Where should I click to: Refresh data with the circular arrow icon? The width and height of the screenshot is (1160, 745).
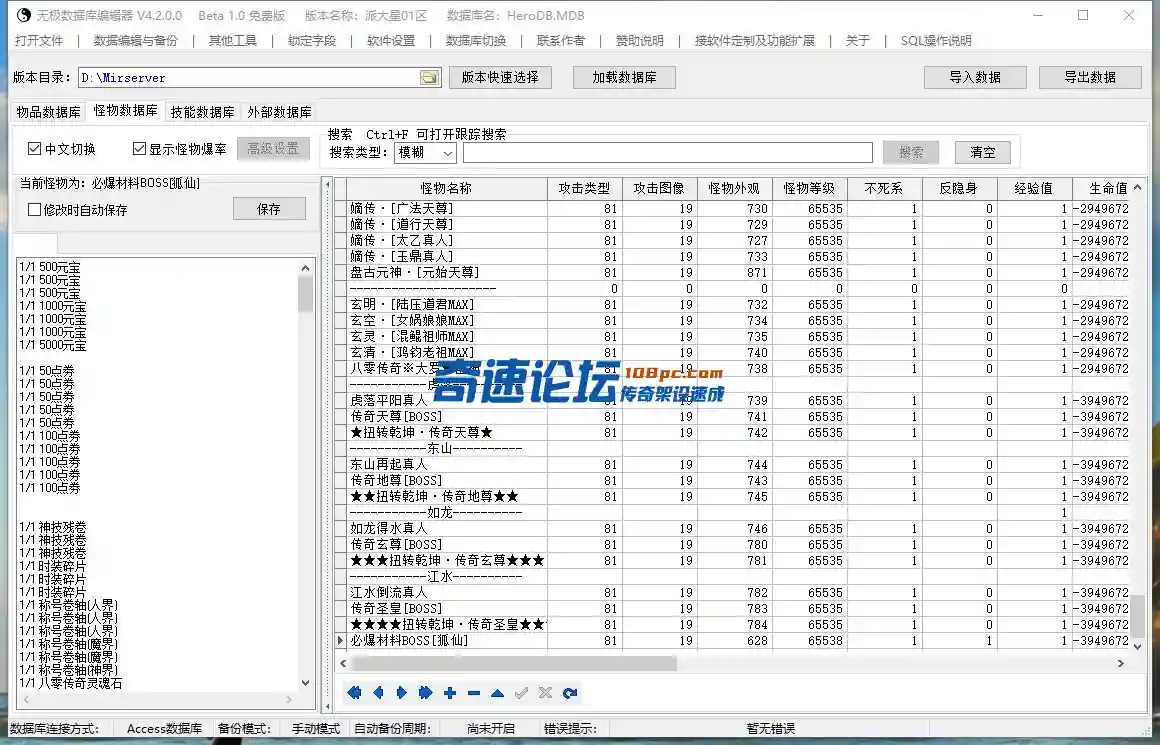(570, 692)
